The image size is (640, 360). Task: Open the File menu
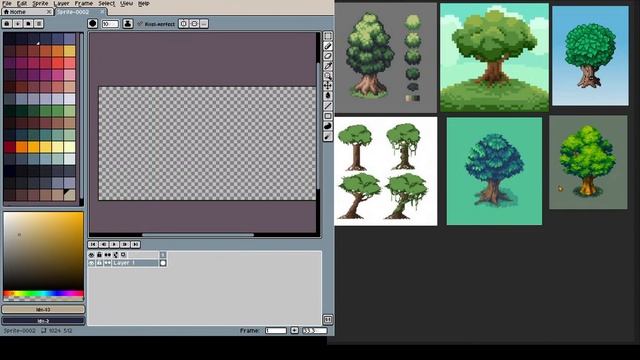pyautogui.click(x=7, y=3)
